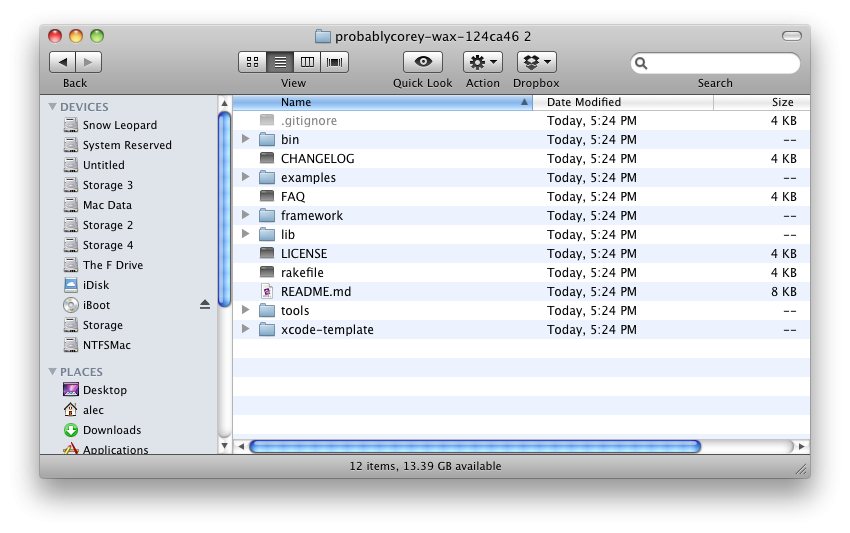The image size is (850, 533).
Task: Open the Dropbox toolbar menu
Action: point(537,62)
